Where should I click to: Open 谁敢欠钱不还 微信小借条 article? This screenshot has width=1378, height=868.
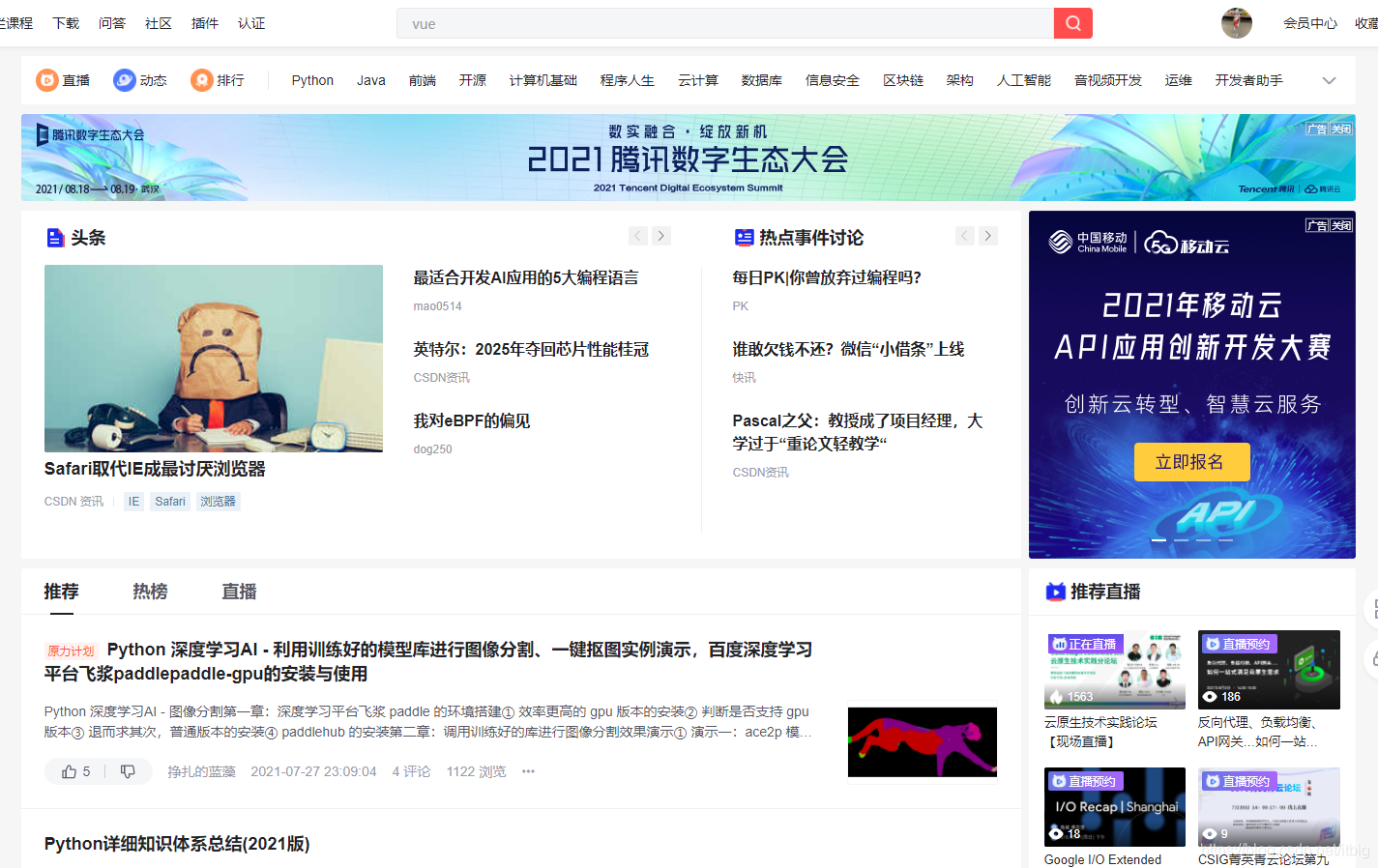(848, 350)
